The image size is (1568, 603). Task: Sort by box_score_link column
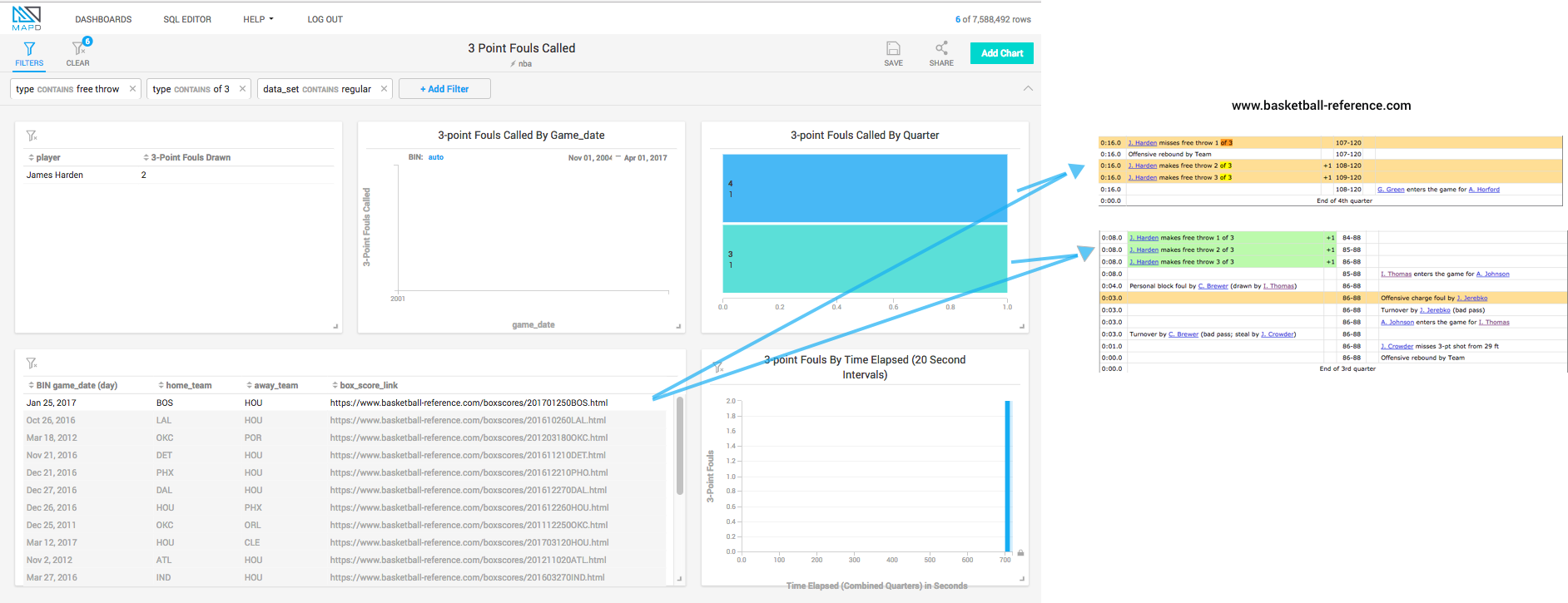pos(365,385)
